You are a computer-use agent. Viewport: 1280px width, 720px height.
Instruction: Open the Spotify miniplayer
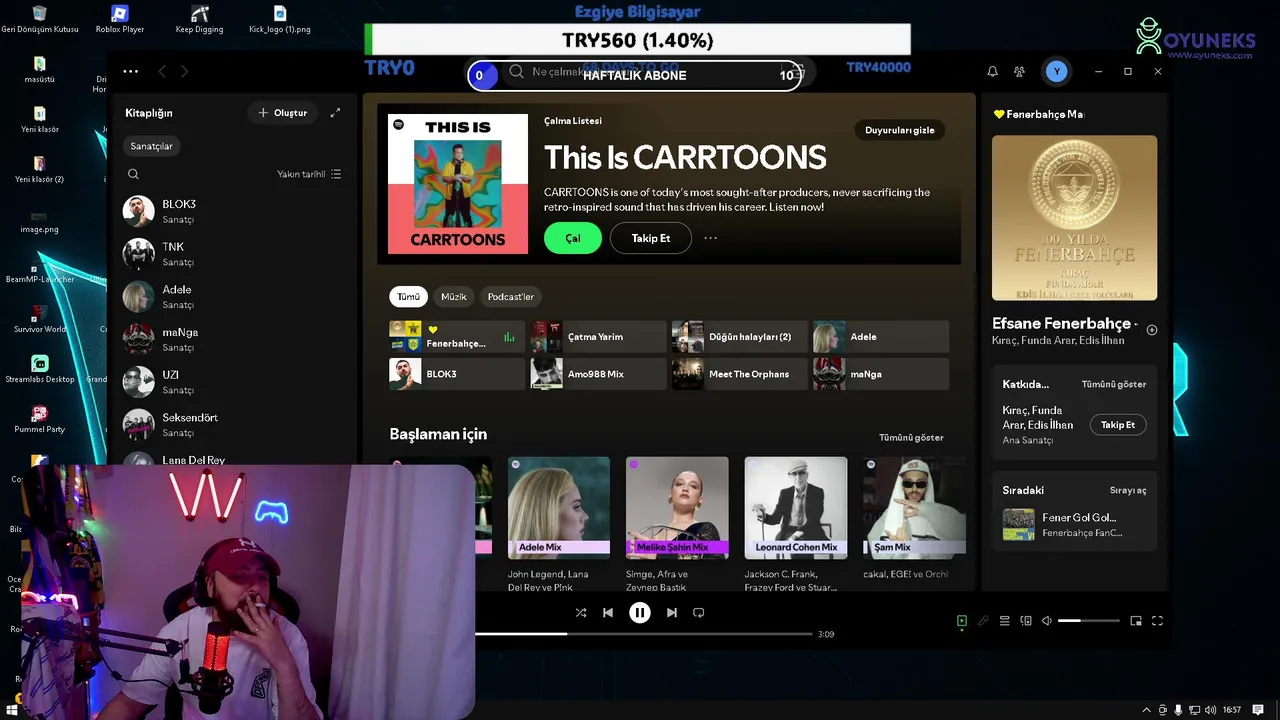(1136, 621)
